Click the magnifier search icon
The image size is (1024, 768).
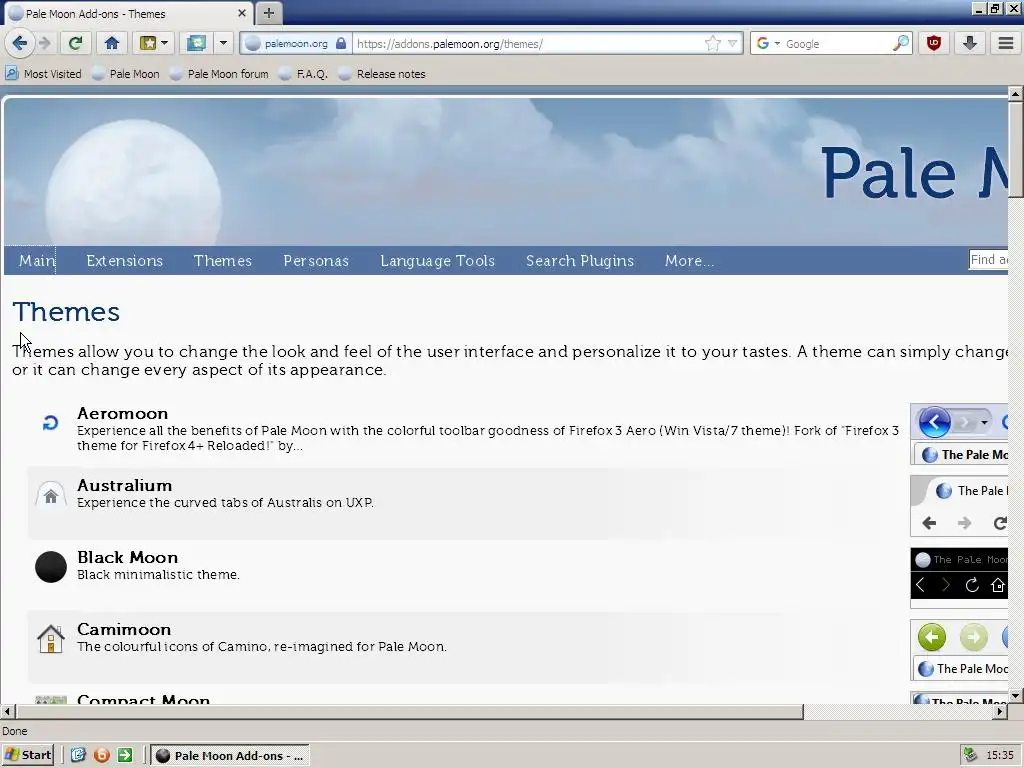[x=901, y=44]
